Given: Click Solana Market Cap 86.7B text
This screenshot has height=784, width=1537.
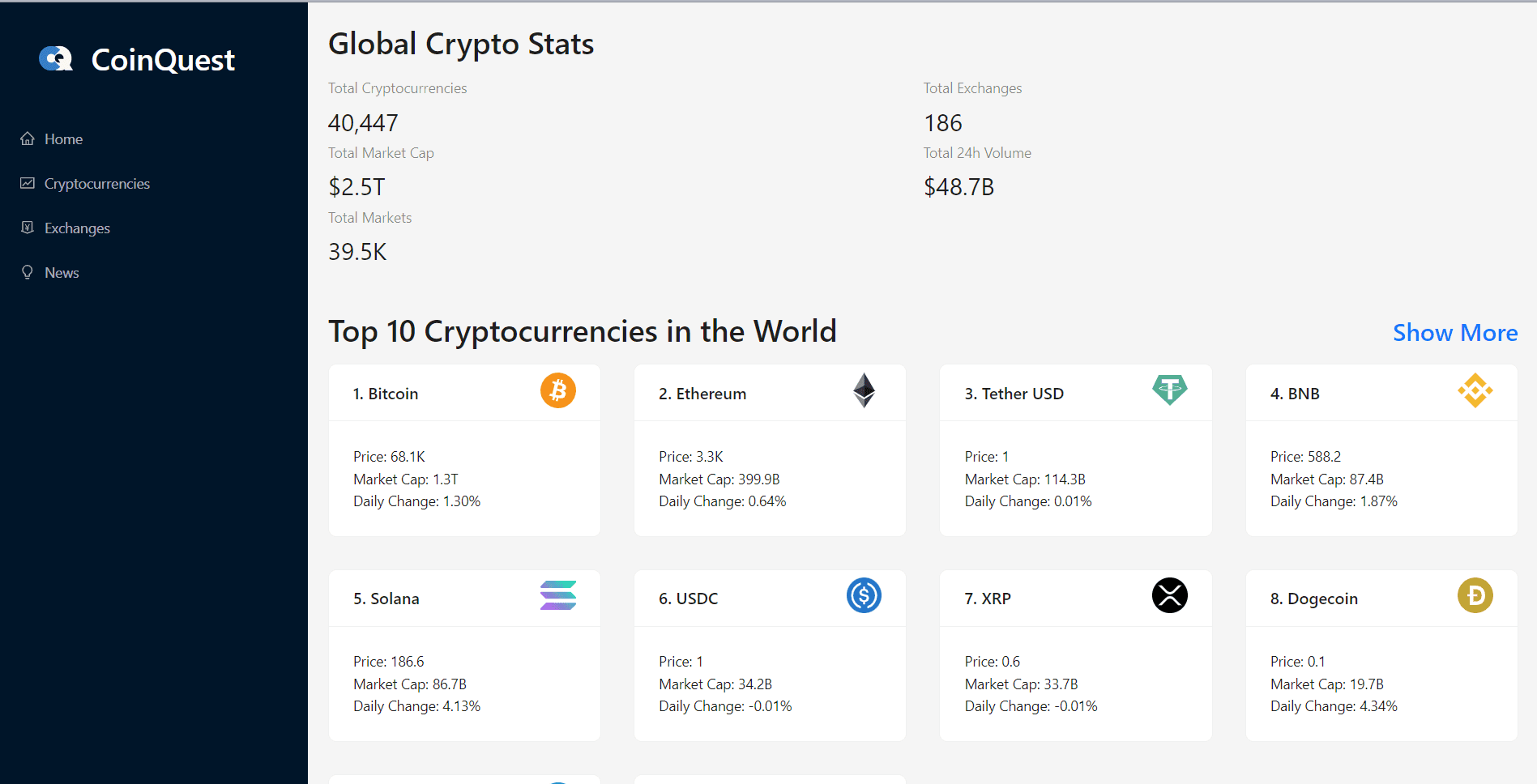Looking at the screenshot, I should 410,684.
